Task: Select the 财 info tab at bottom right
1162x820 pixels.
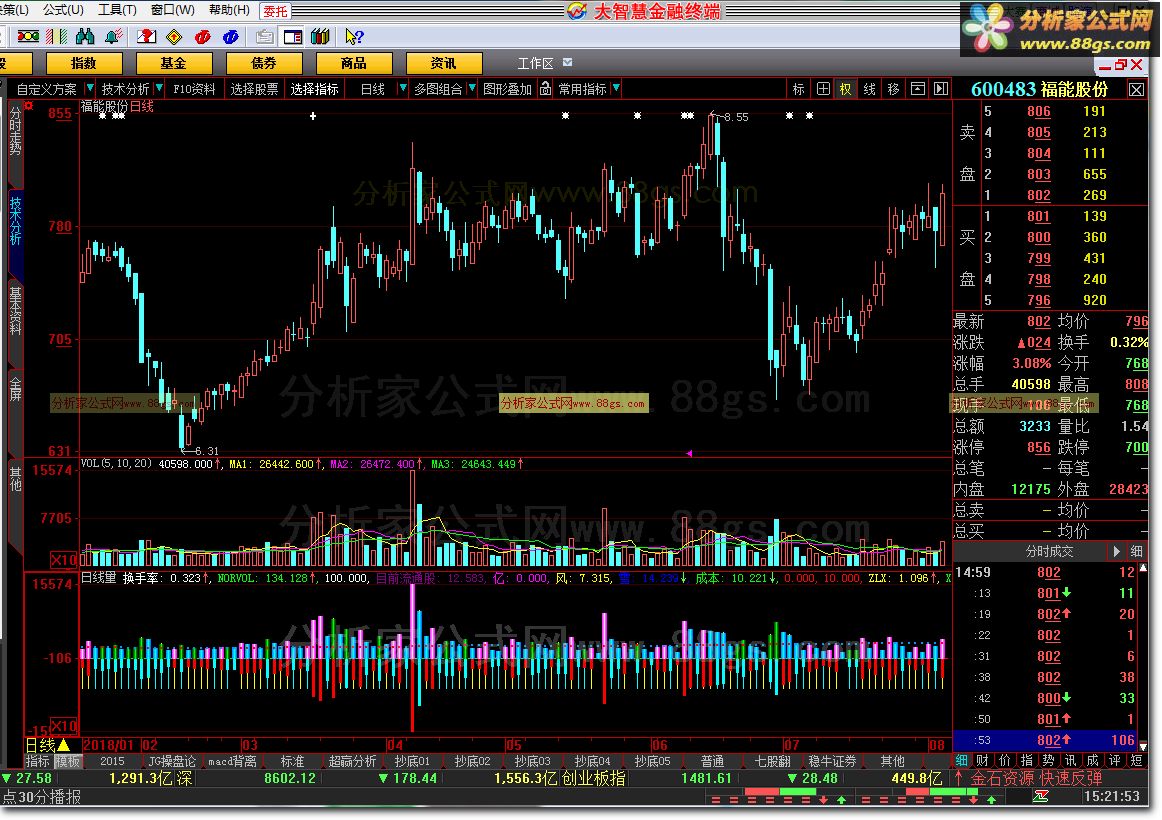Action: (983, 760)
